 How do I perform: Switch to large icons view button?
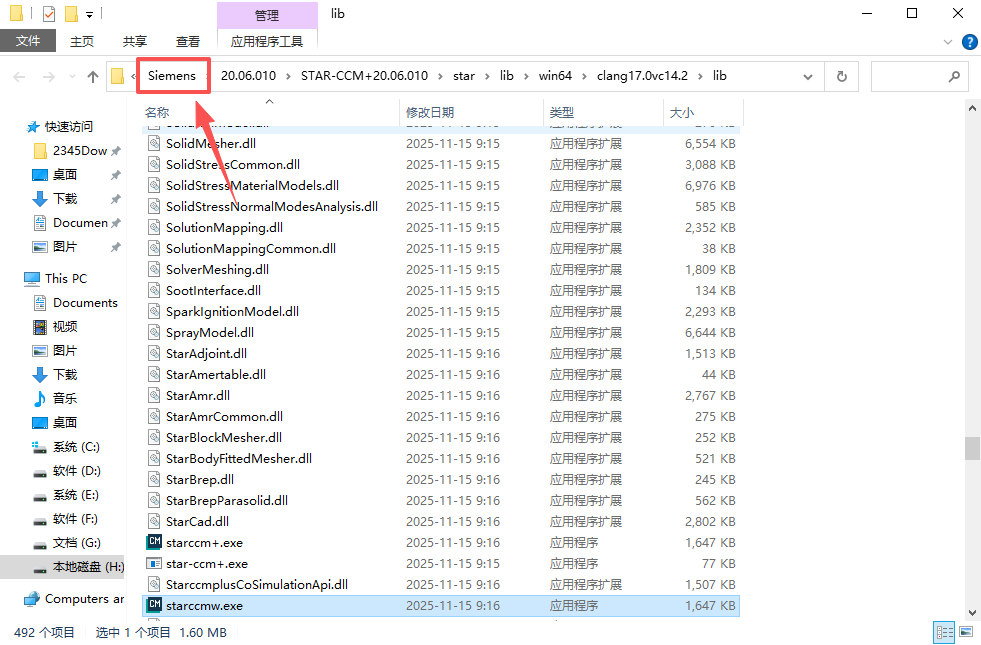point(964,632)
